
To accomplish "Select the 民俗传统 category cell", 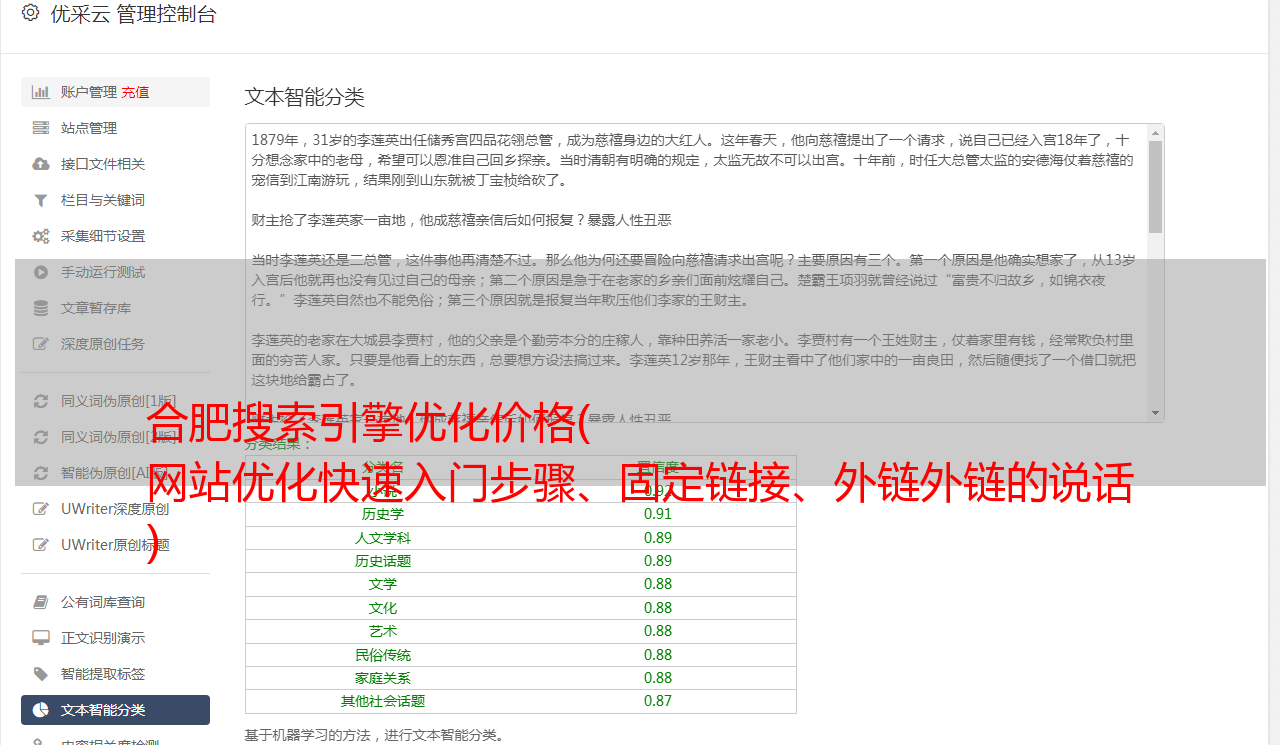I will point(383,655).
